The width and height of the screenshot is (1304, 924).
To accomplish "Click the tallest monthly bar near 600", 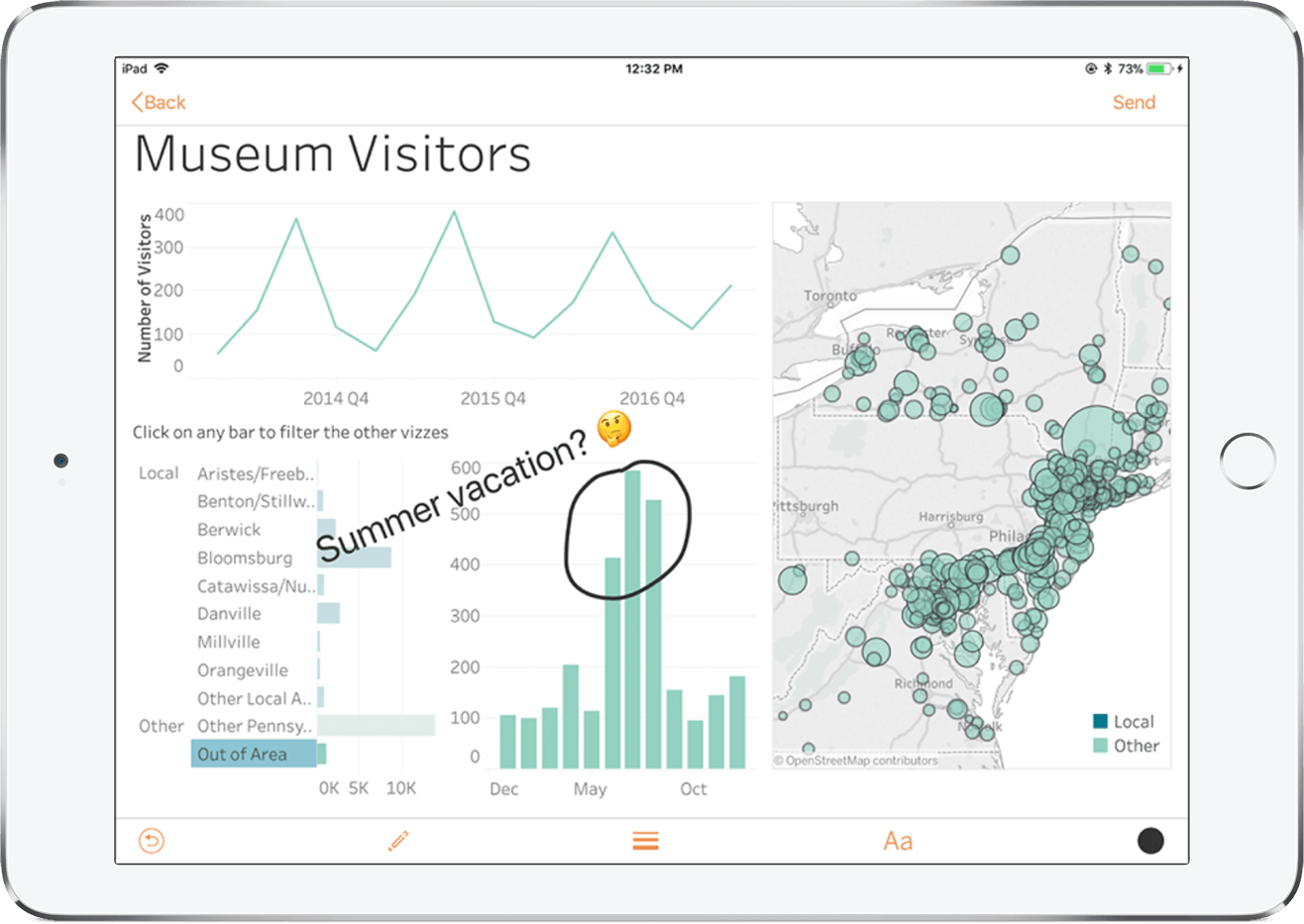I will point(632,619).
